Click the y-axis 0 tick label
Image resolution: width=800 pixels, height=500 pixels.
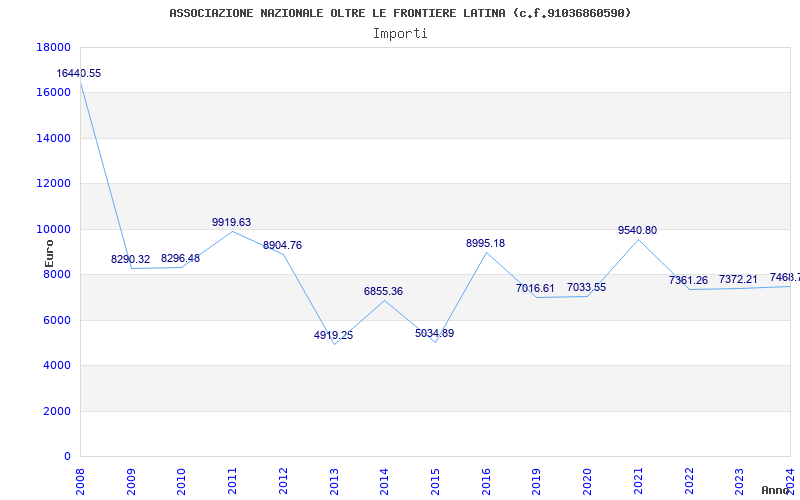(x=67, y=457)
